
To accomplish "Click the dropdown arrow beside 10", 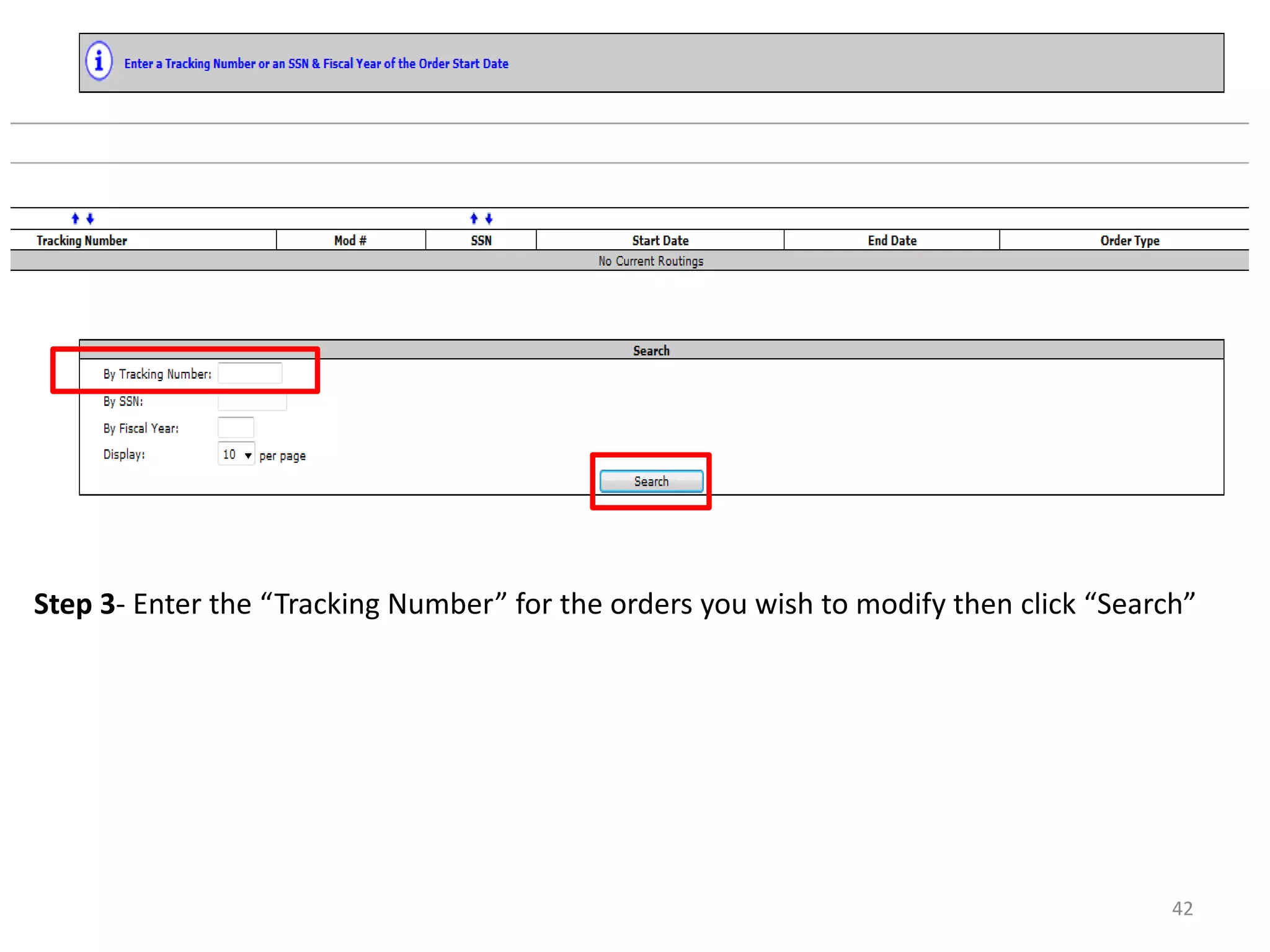I will tap(248, 456).
